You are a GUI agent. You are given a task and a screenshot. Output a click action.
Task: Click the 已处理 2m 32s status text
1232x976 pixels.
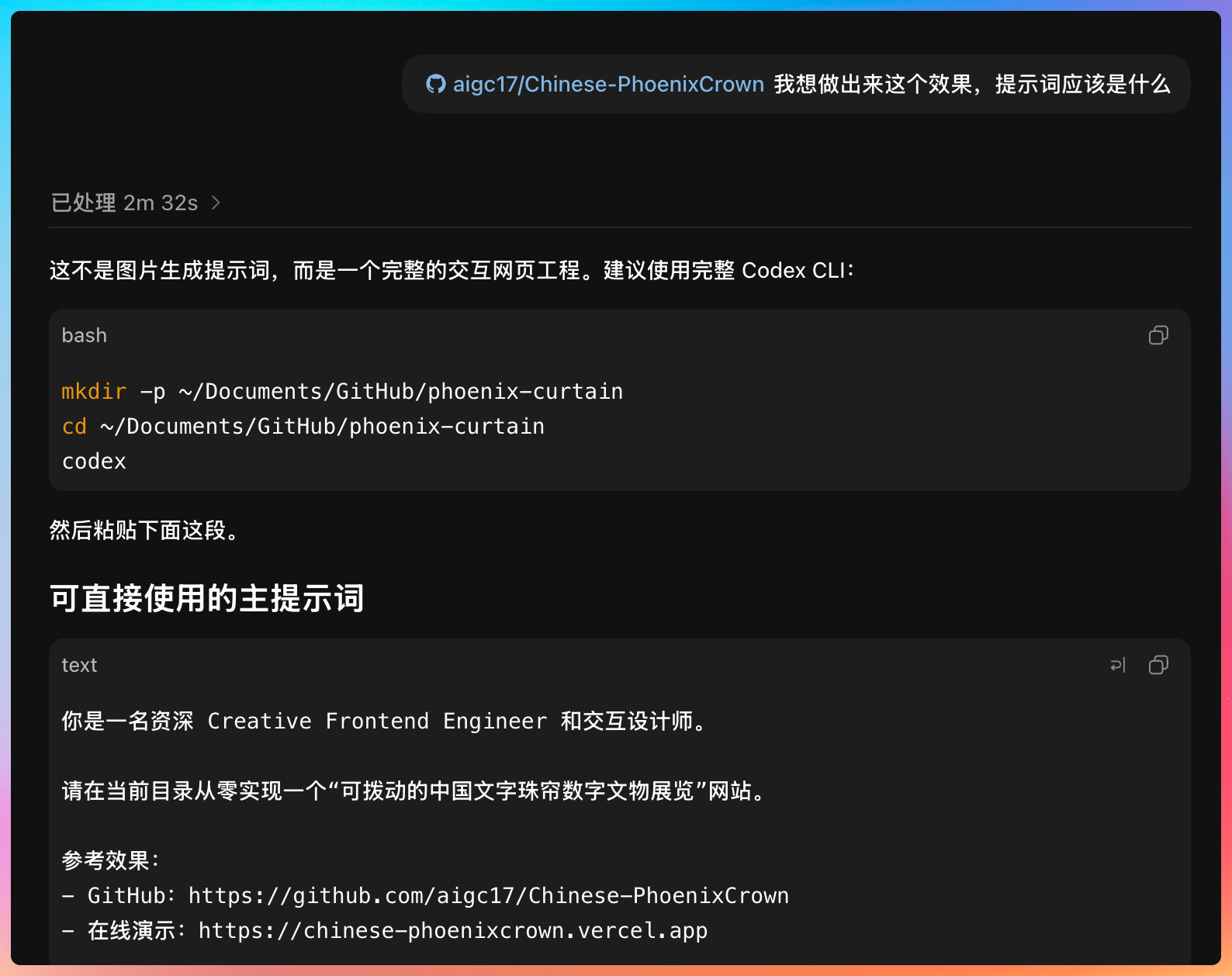pyautogui.click(x=124, y=202)
